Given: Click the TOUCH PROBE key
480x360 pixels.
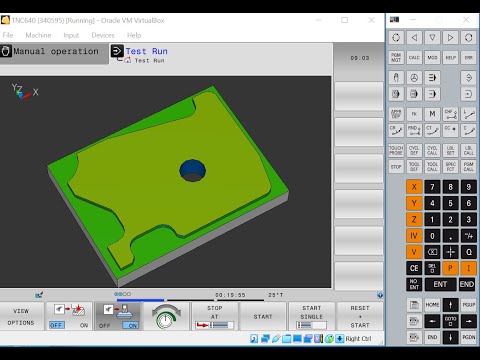Looking at the screenshot, I should (396, 150).
